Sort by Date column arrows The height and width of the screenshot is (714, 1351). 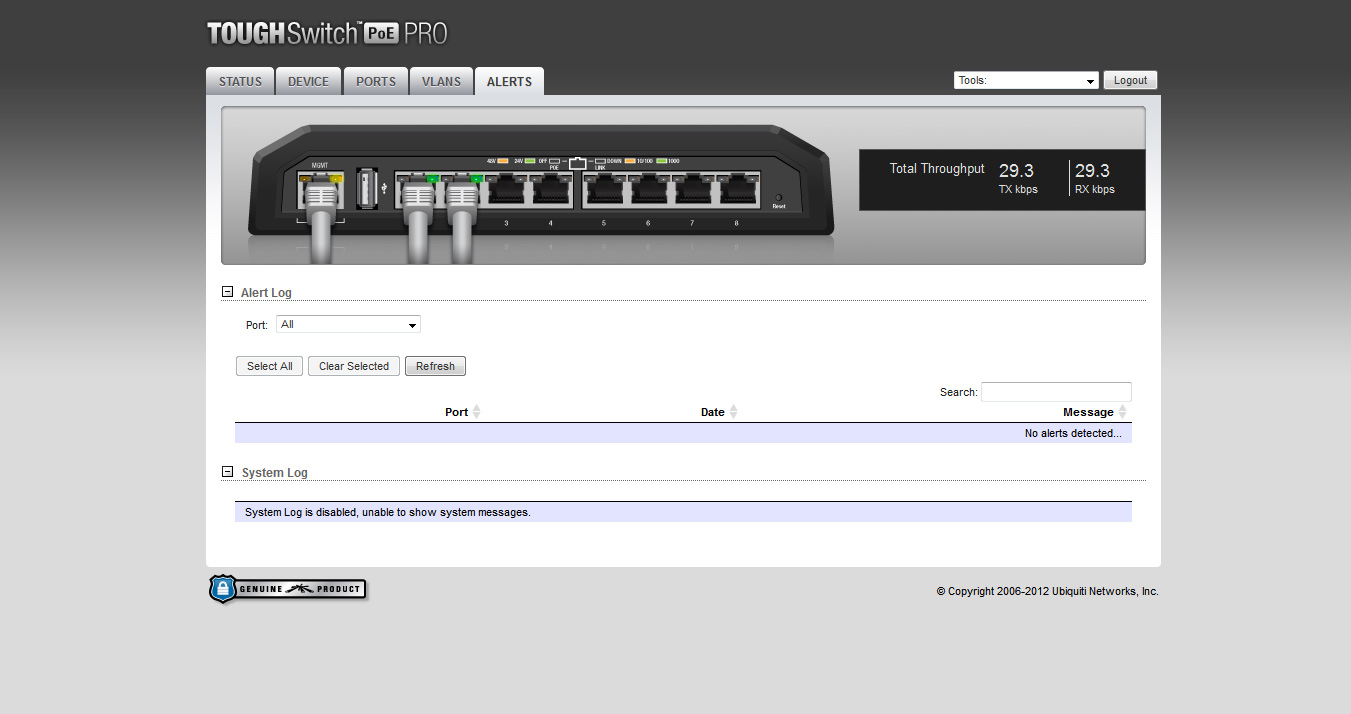click(x=734, y=412)
